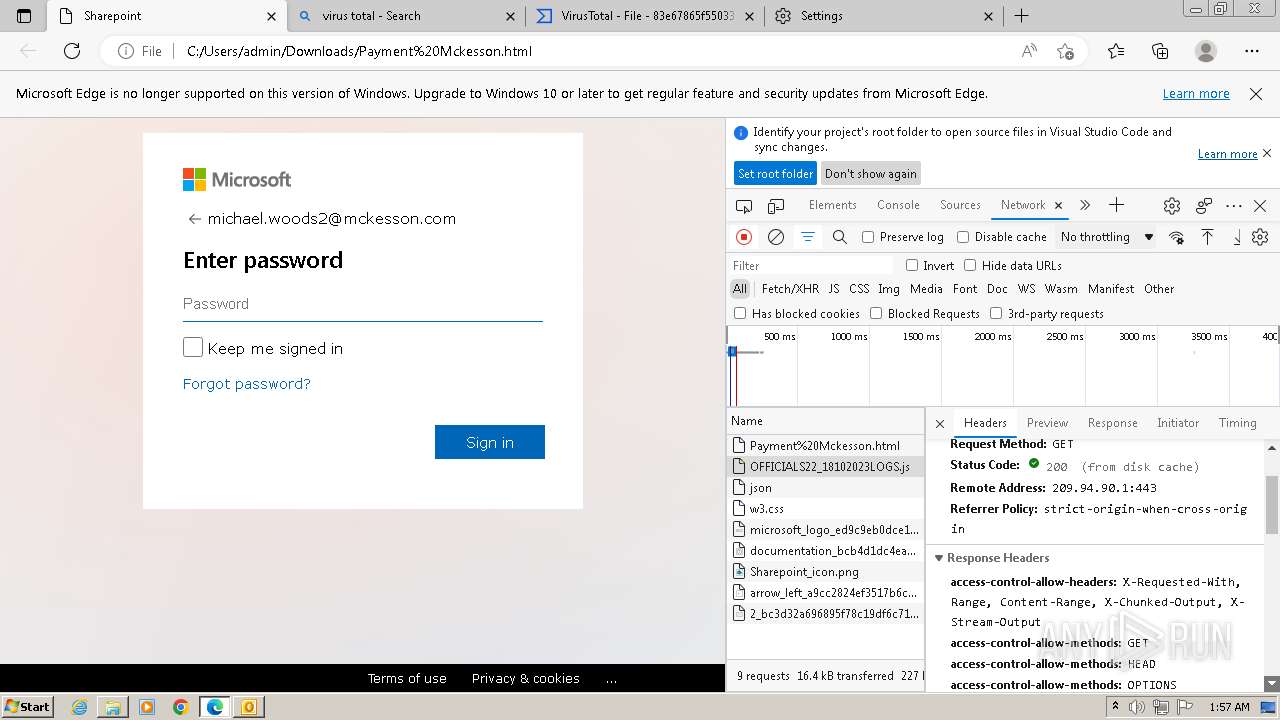Switch to the Elements tab
This screenshot has height=720, width=1280.
coord(832,205)
